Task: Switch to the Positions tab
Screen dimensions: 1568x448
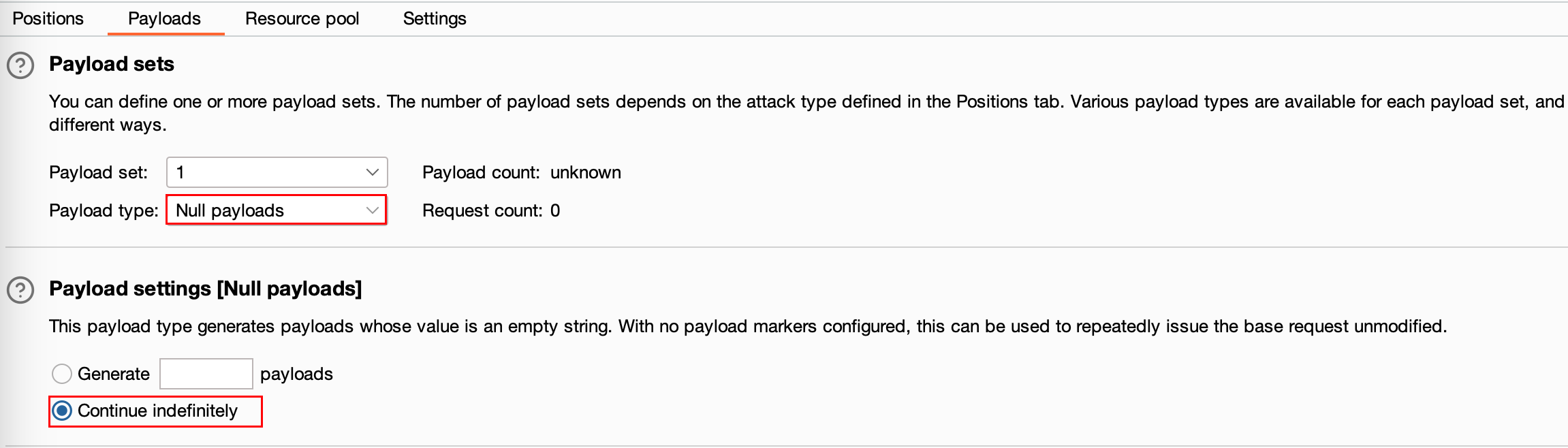Action: point(48,18)
